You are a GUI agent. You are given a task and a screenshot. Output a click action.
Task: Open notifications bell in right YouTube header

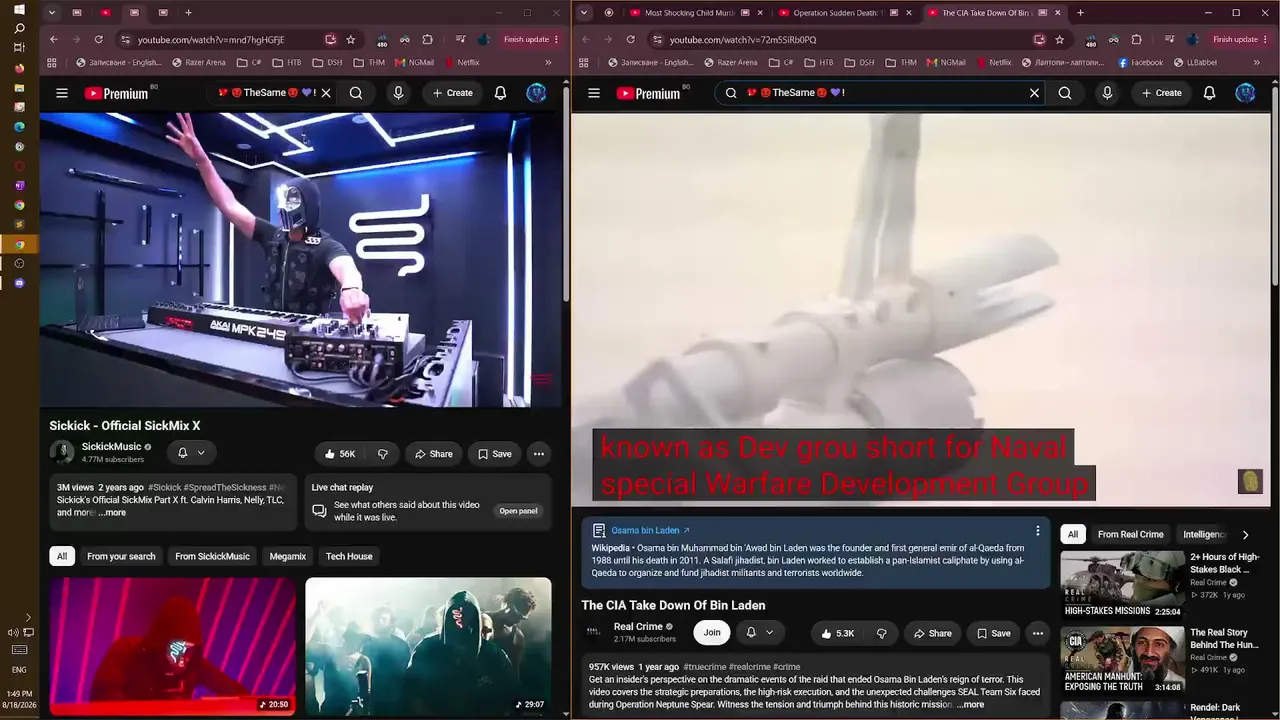[x=1209, y=93]
